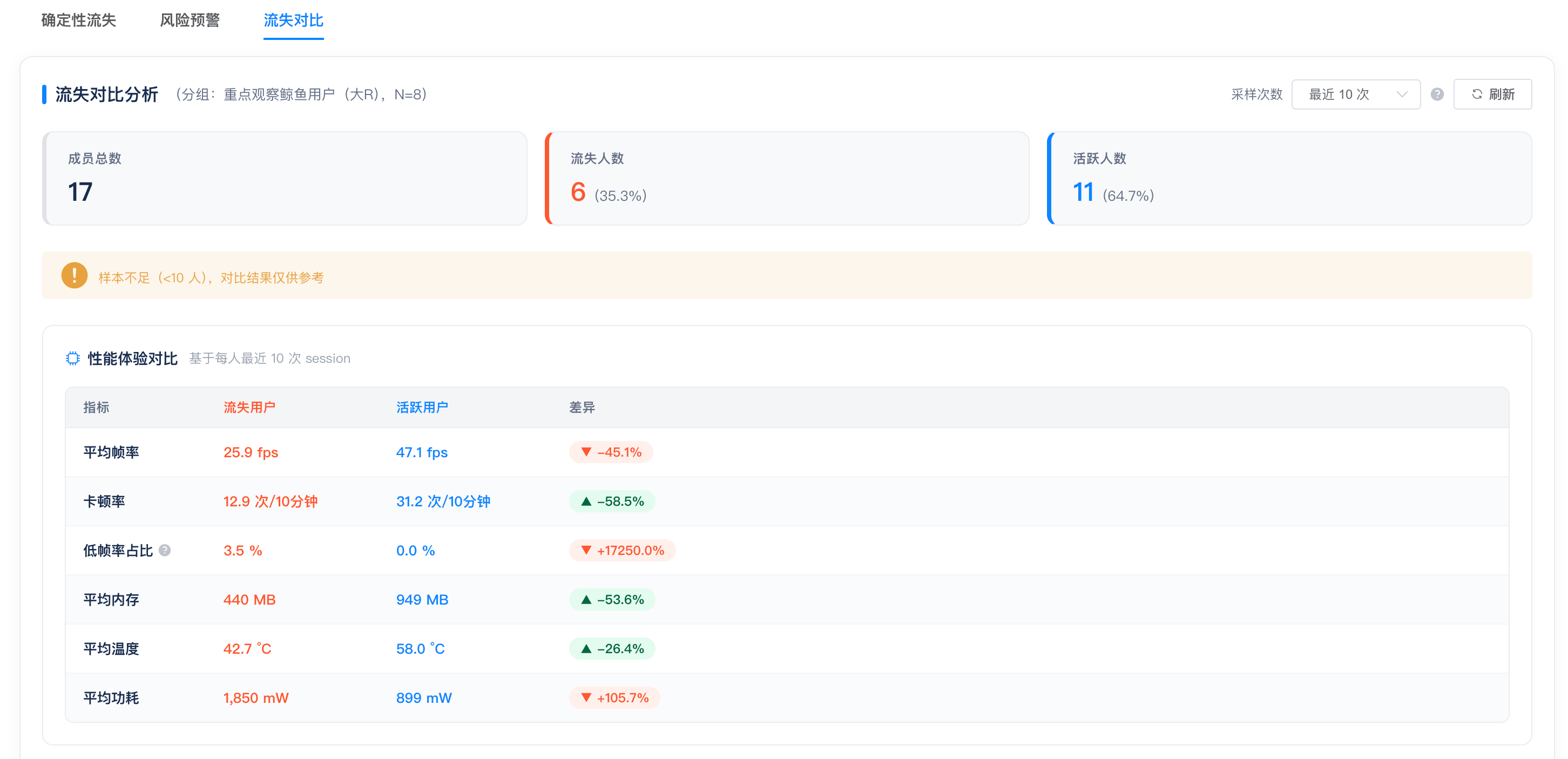Click the 899 mW power value
This screenshot has width=1568, height=759.
(x=424, y=698)
